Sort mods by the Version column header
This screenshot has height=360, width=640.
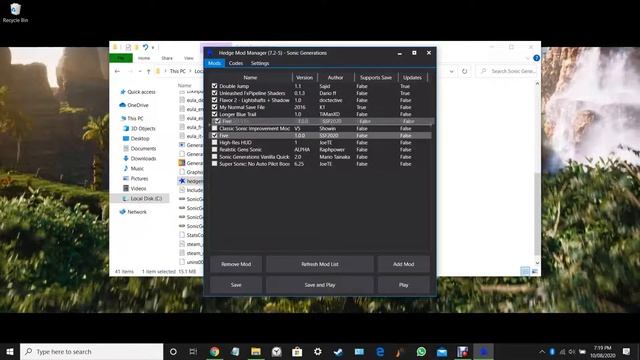[x=304, y=78]
